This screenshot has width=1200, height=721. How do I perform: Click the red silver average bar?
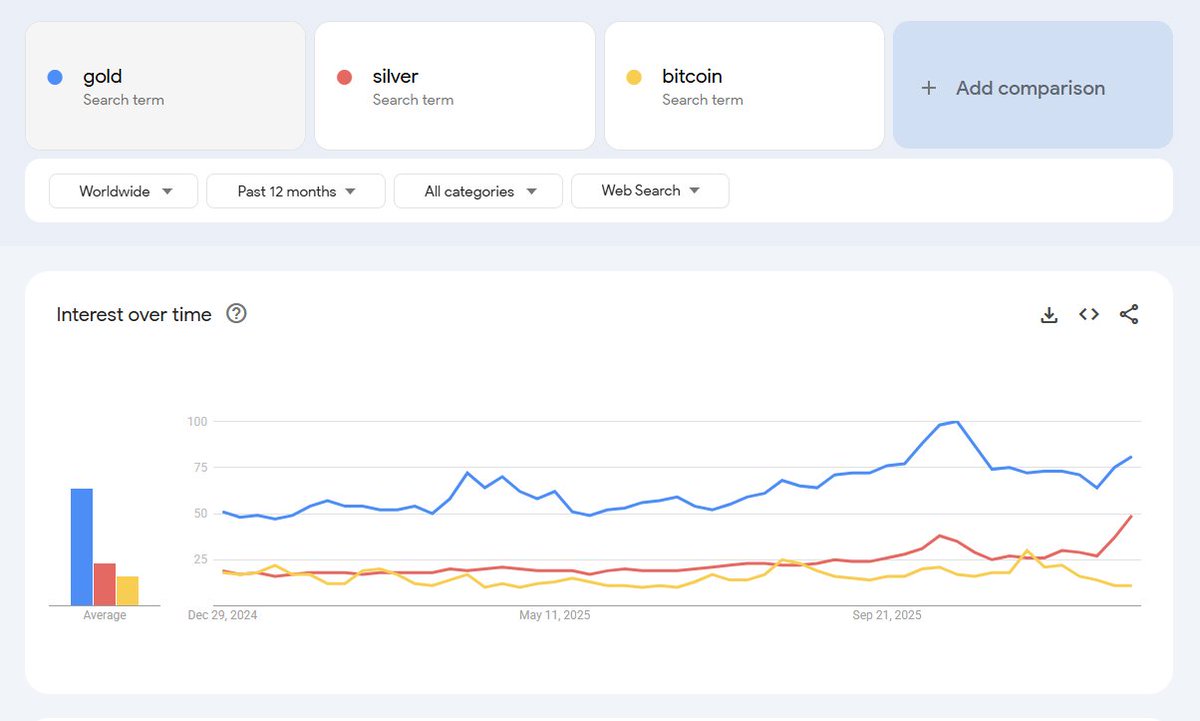[x=104, y=584]
